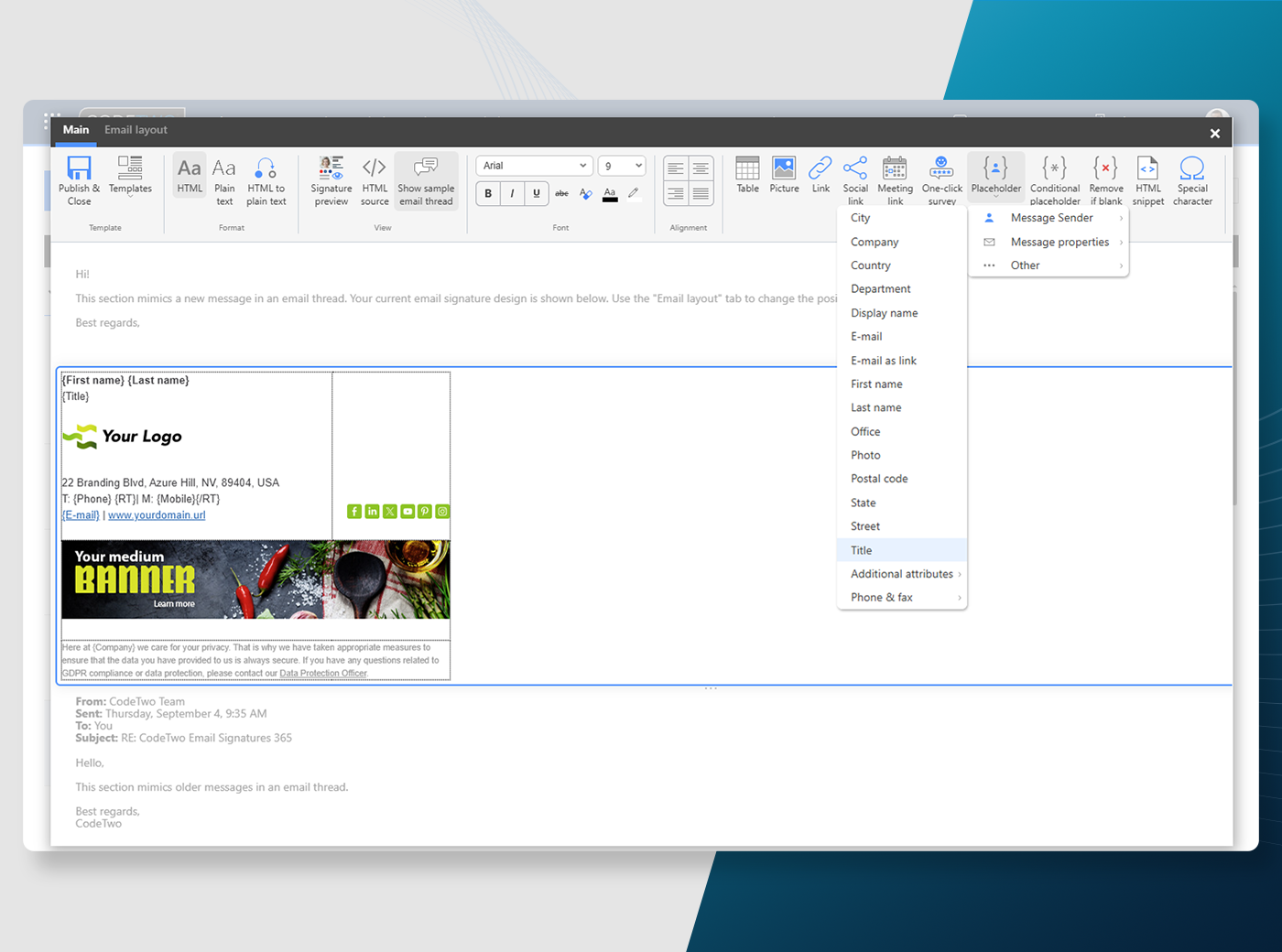Select E-mail as link placeholder
1282x952 pixels.
click(x=902, y=361)
